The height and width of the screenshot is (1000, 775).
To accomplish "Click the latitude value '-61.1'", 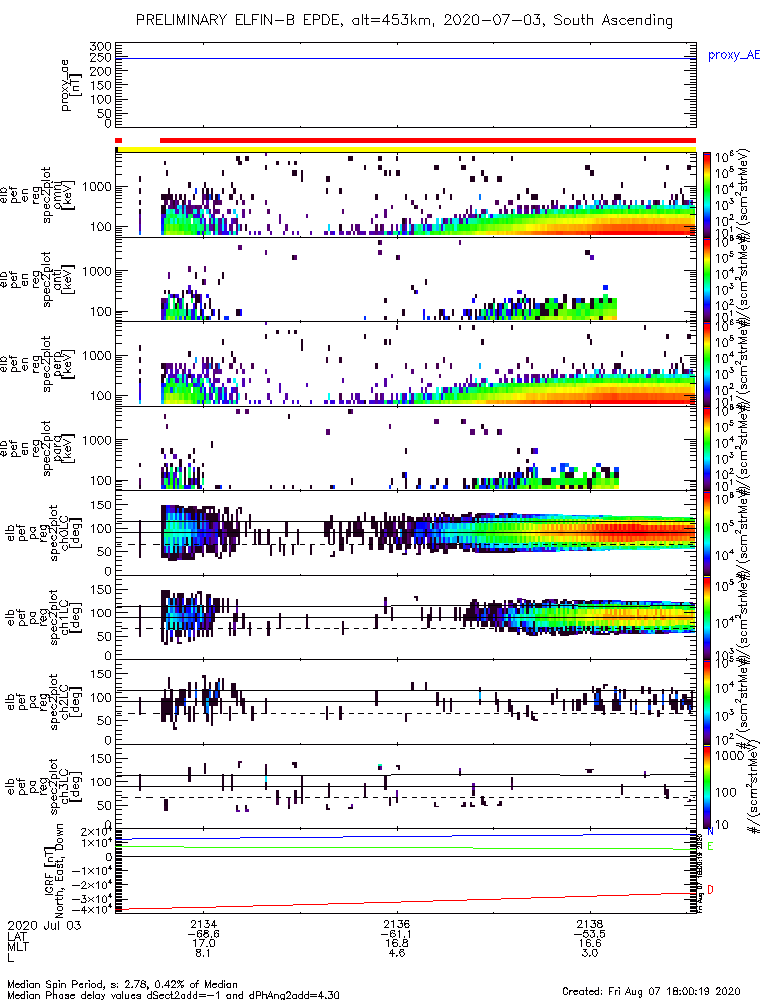I will tap(397, 934).
